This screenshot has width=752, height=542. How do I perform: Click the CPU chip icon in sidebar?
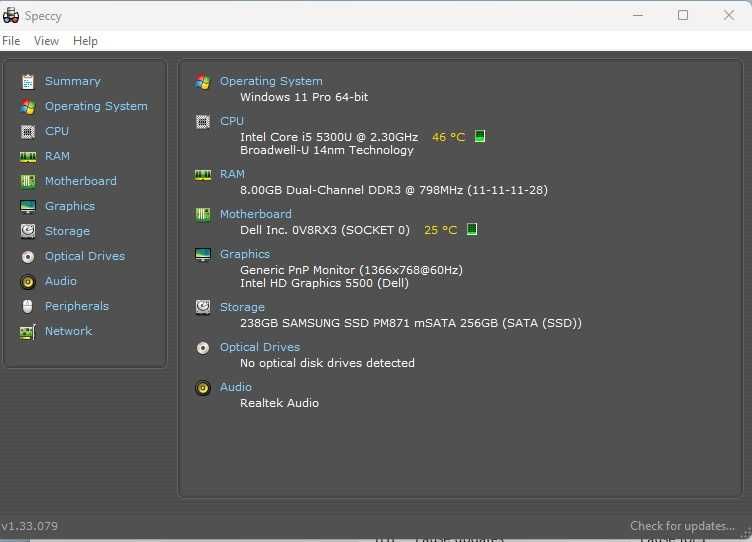click(27, 131)
